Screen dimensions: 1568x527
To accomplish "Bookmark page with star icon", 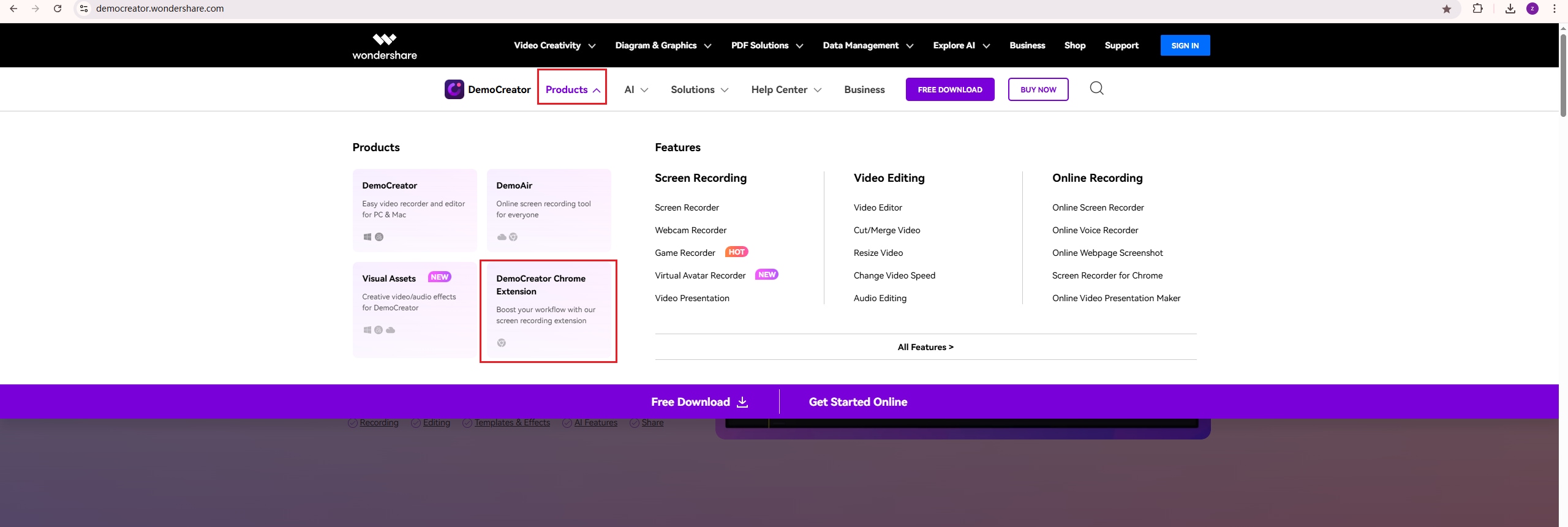I will tap(1447, 9).
